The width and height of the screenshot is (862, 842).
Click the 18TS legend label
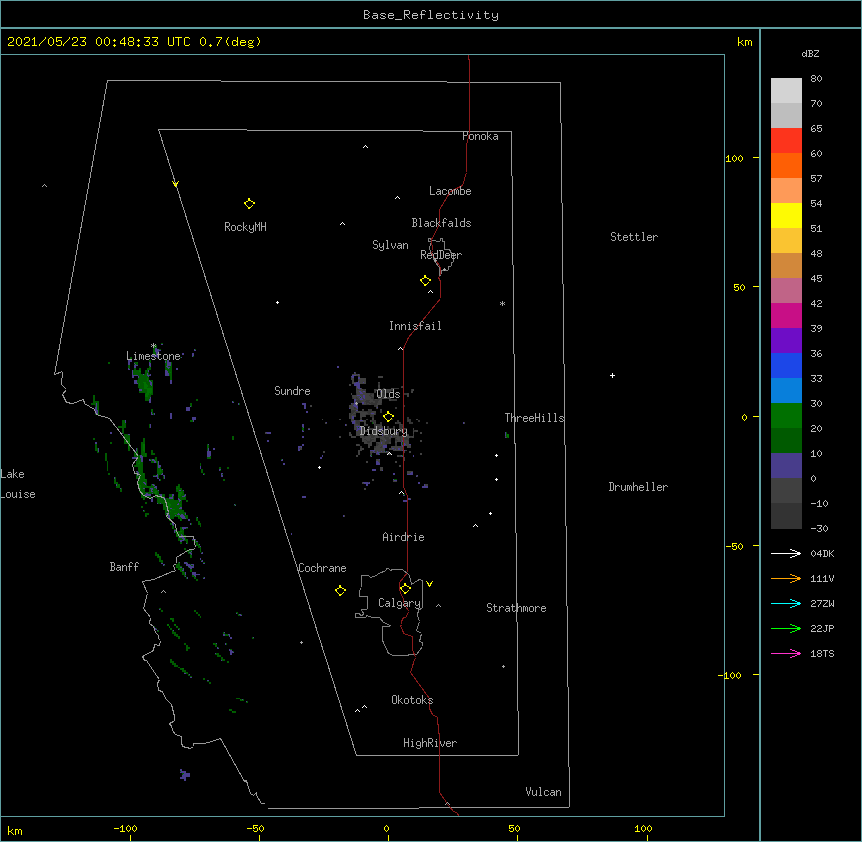click(x=822, y=653)
